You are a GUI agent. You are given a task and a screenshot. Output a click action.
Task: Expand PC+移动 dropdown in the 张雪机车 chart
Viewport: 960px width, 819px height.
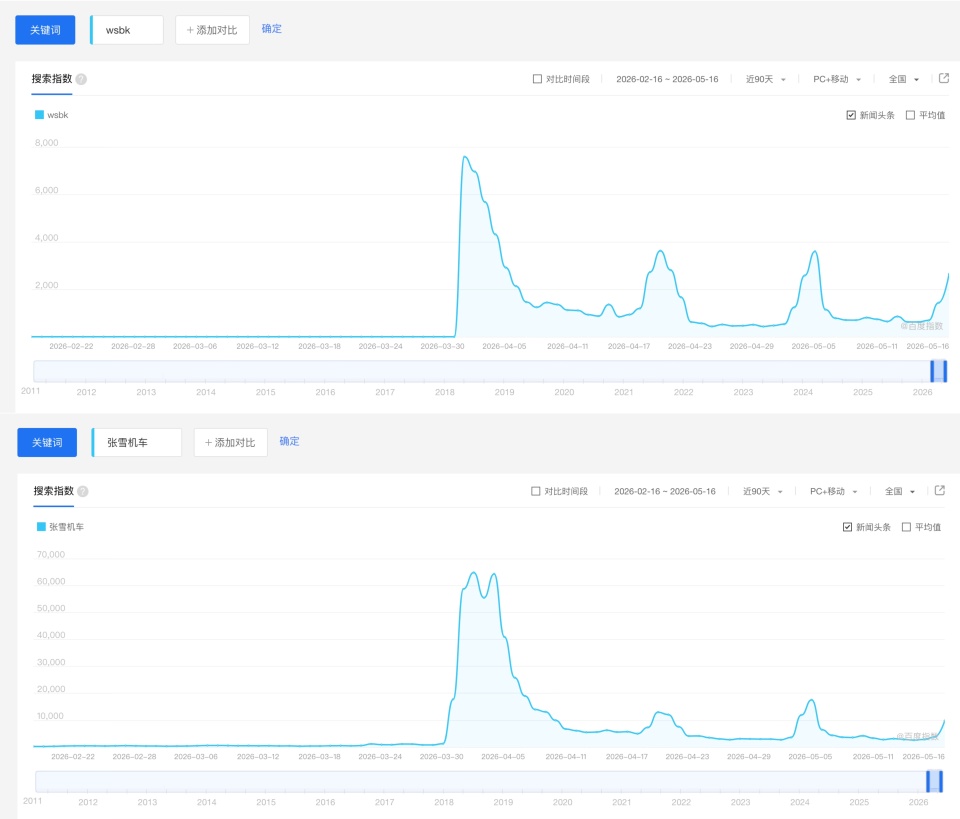[833, 491]
